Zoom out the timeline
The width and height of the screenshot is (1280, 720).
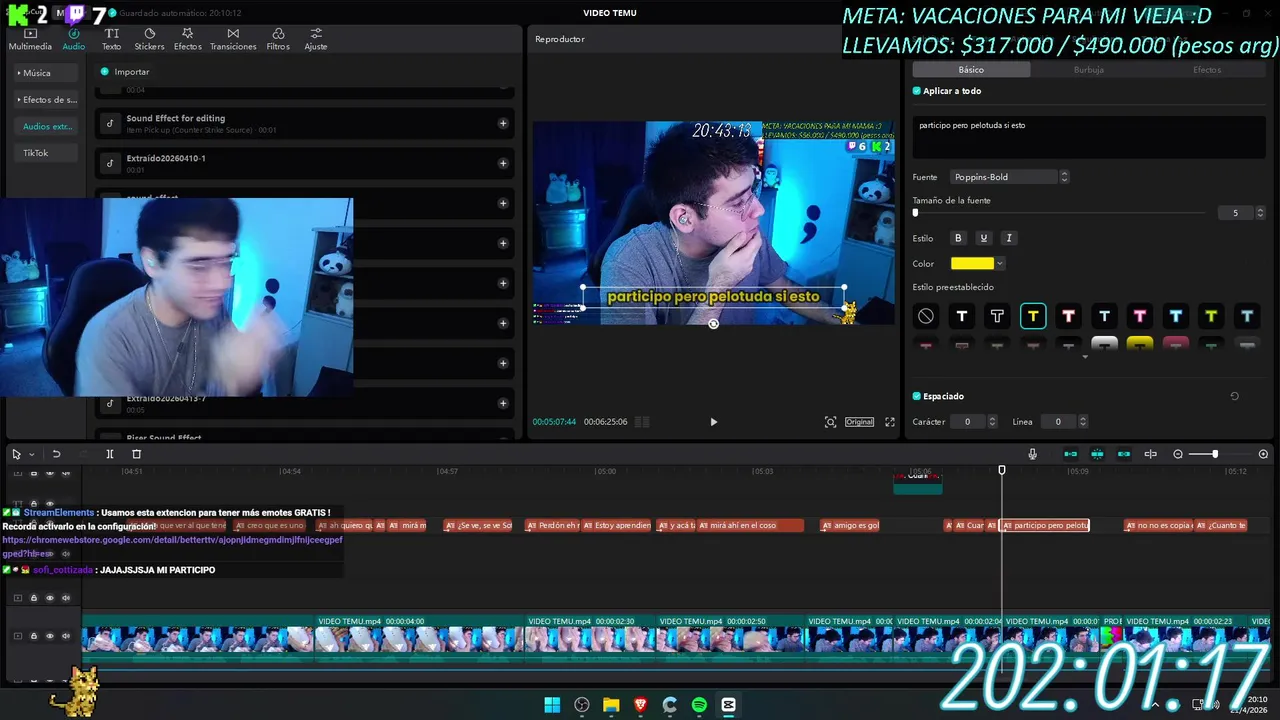tap(1178, 454)
